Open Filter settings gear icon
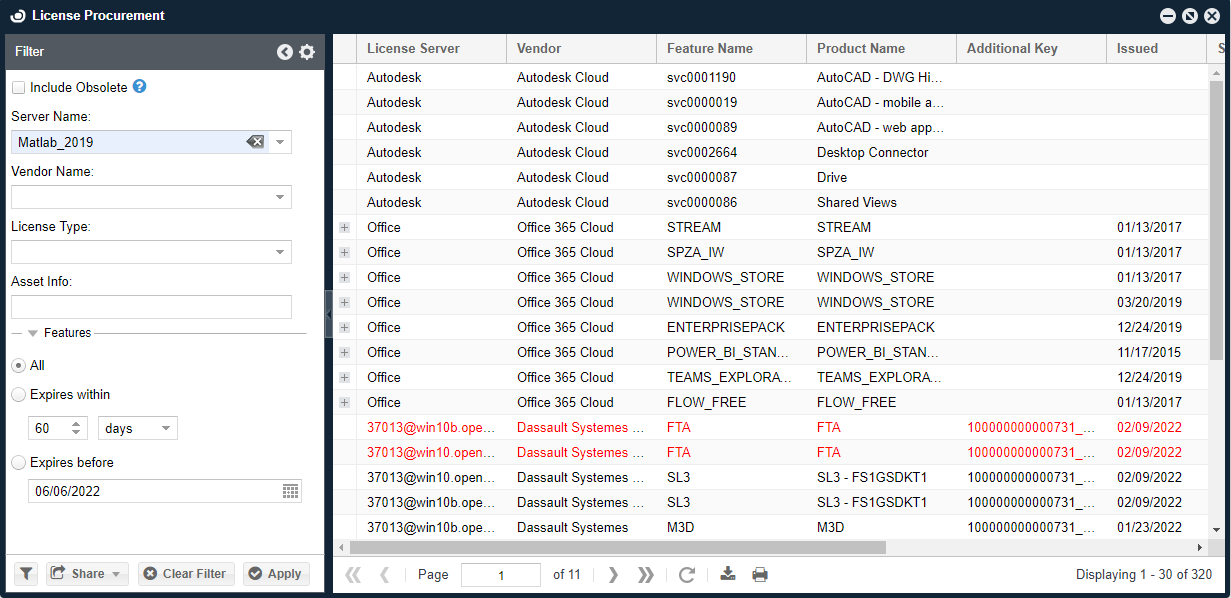The height and width of the screenshot is (598, 1231). [x=307, y=52]
